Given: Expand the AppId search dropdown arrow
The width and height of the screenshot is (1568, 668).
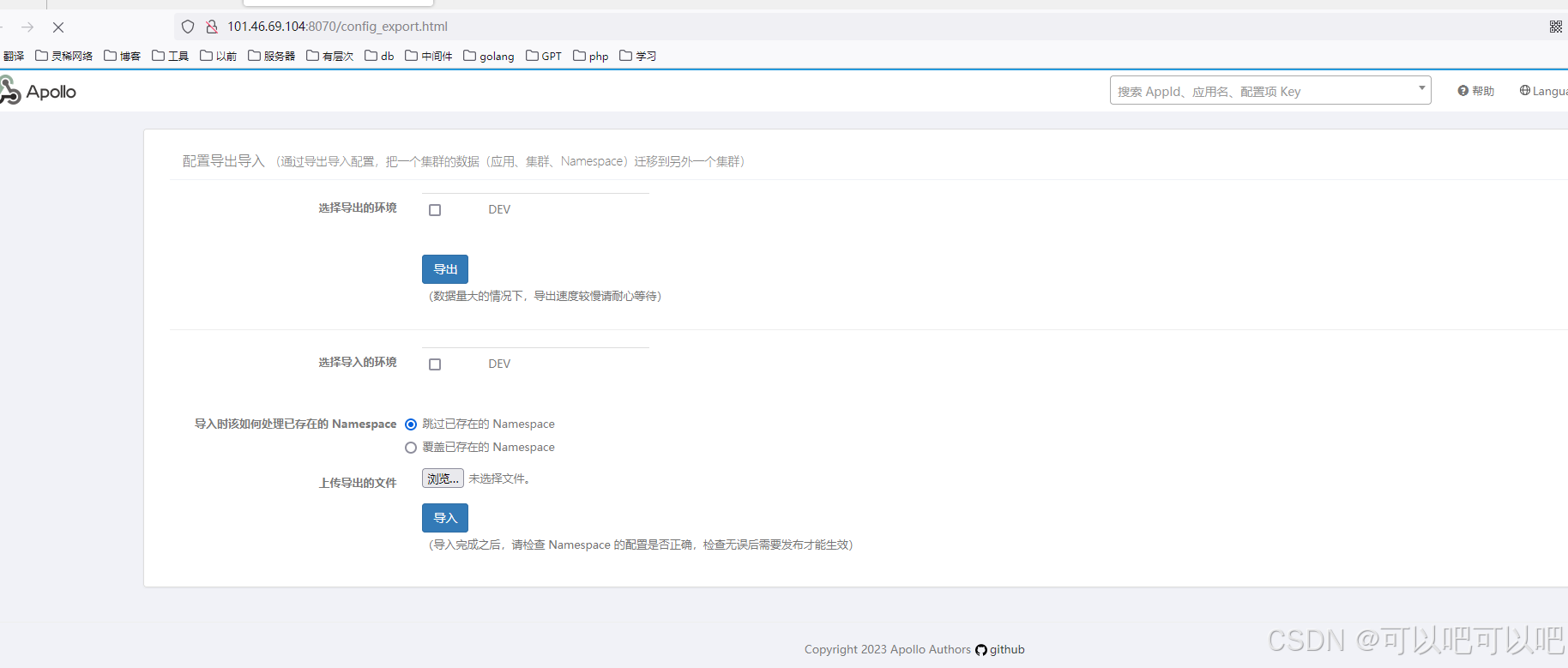Looking at the screenshot, I should [x=1421, y=88].
